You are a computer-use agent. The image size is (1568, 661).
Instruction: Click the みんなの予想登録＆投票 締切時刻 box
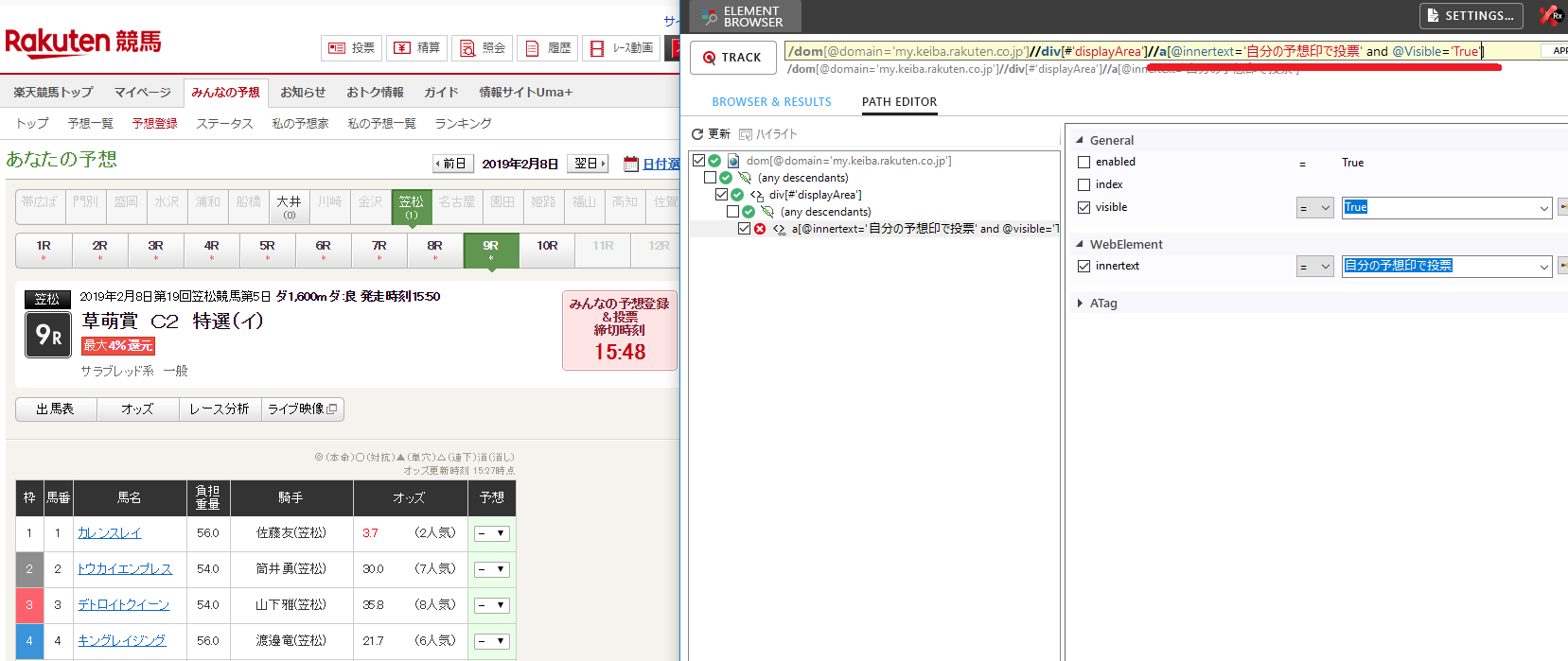[620, 330]
